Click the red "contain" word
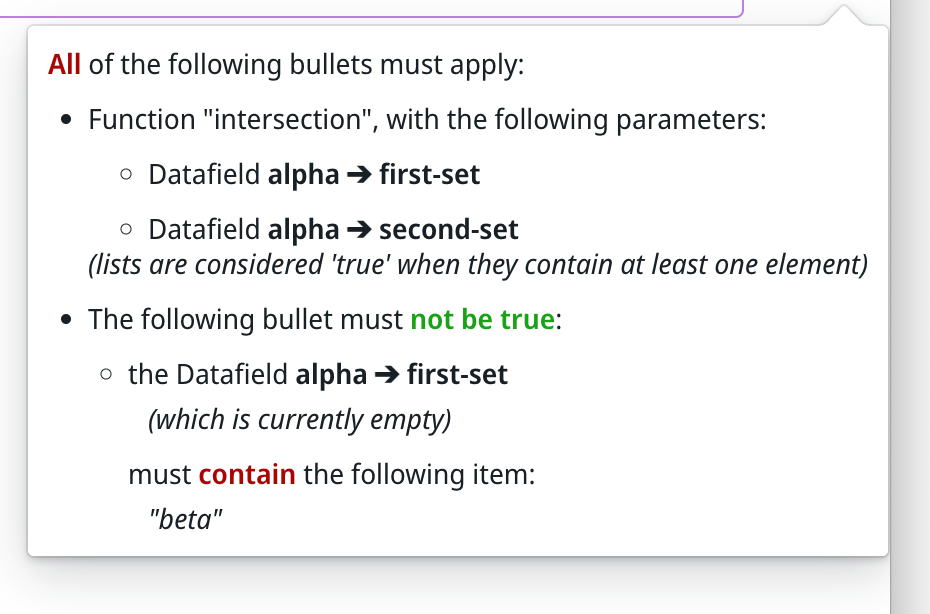Image resolution: width=930 pixels, height=614 pixels. (247, 473)
